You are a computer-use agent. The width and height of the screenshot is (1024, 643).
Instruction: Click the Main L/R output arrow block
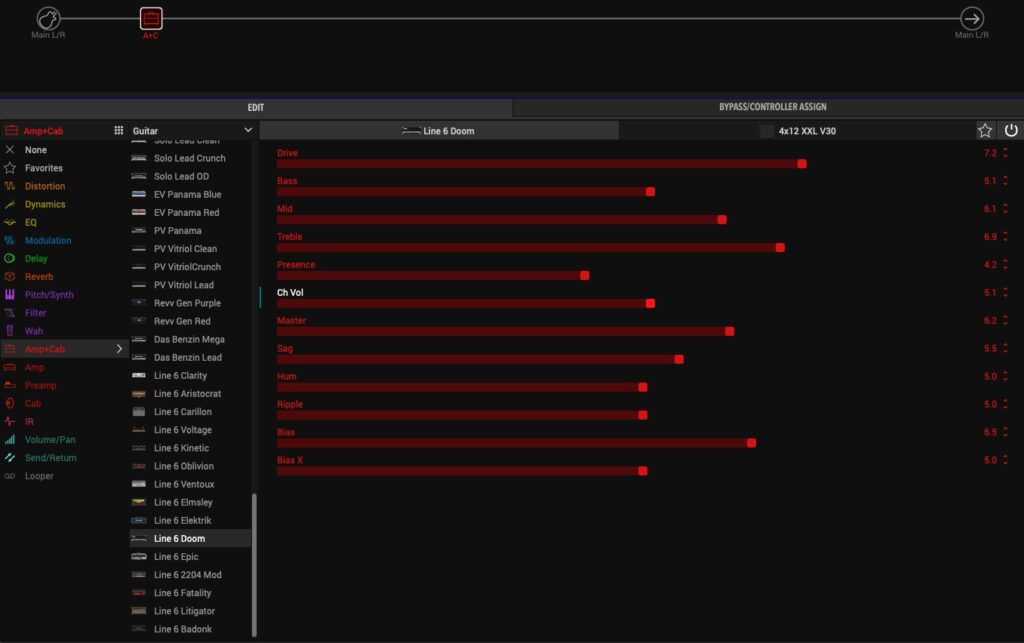[x=971, y=18]
